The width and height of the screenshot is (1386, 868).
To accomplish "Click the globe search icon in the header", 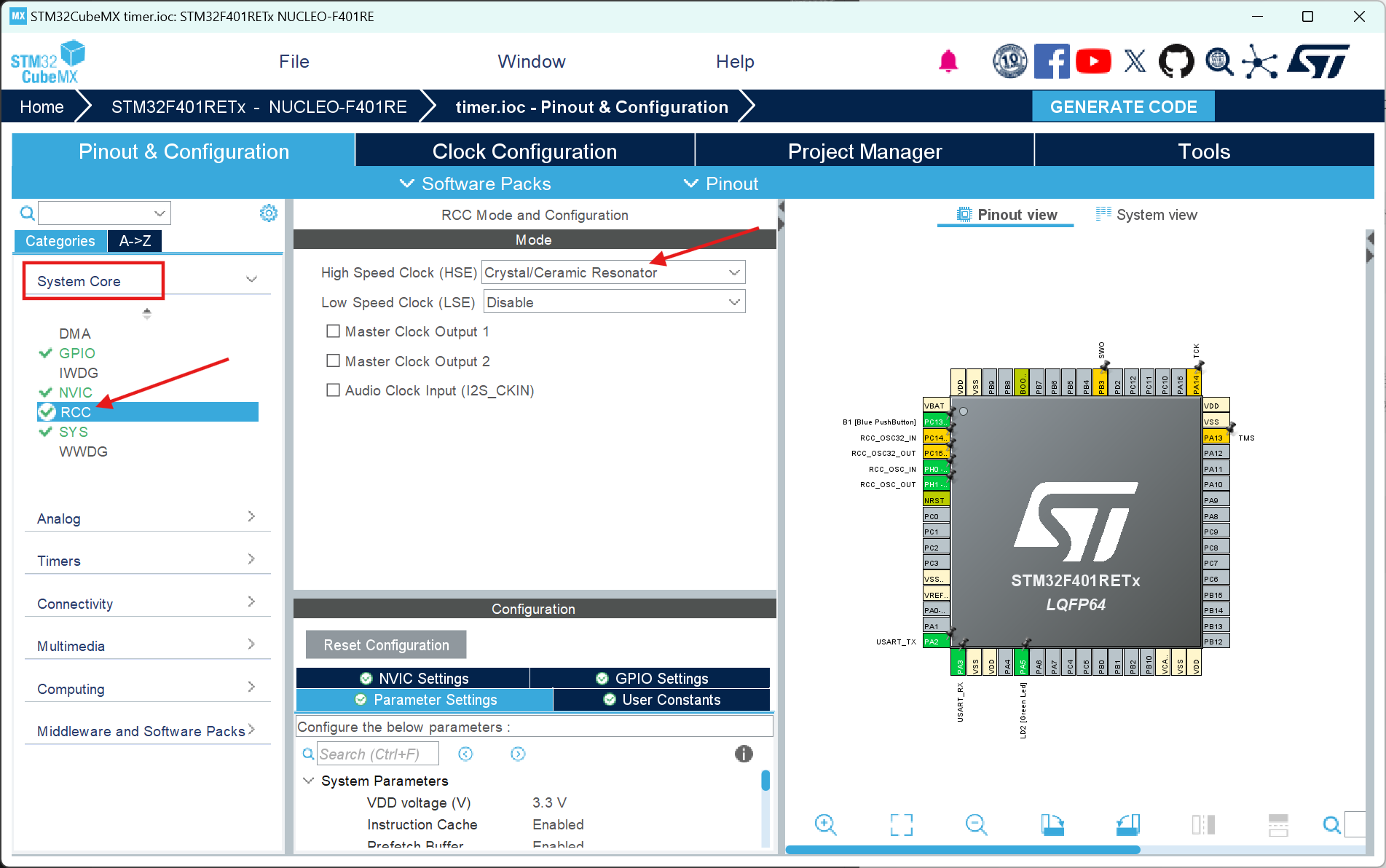I will 1218,61.
